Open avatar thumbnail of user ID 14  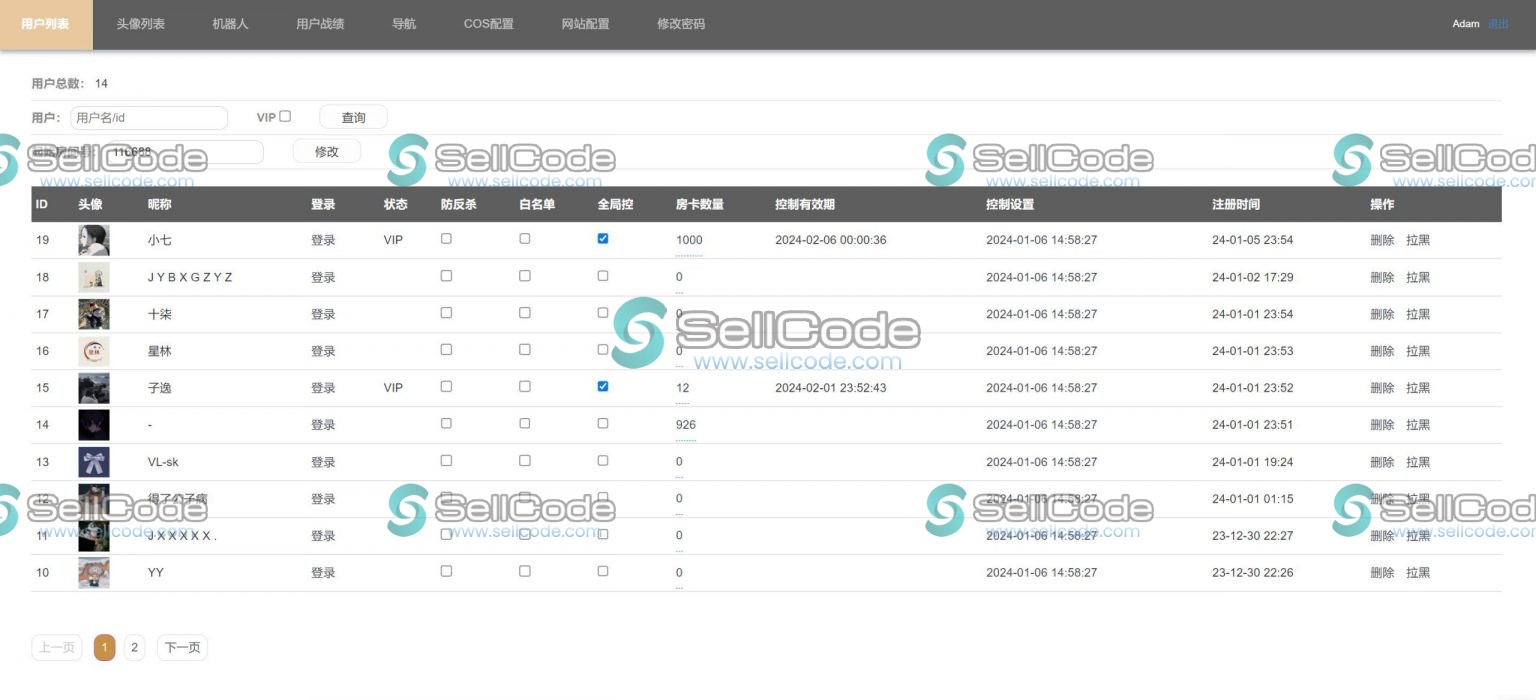click(94, 425)
